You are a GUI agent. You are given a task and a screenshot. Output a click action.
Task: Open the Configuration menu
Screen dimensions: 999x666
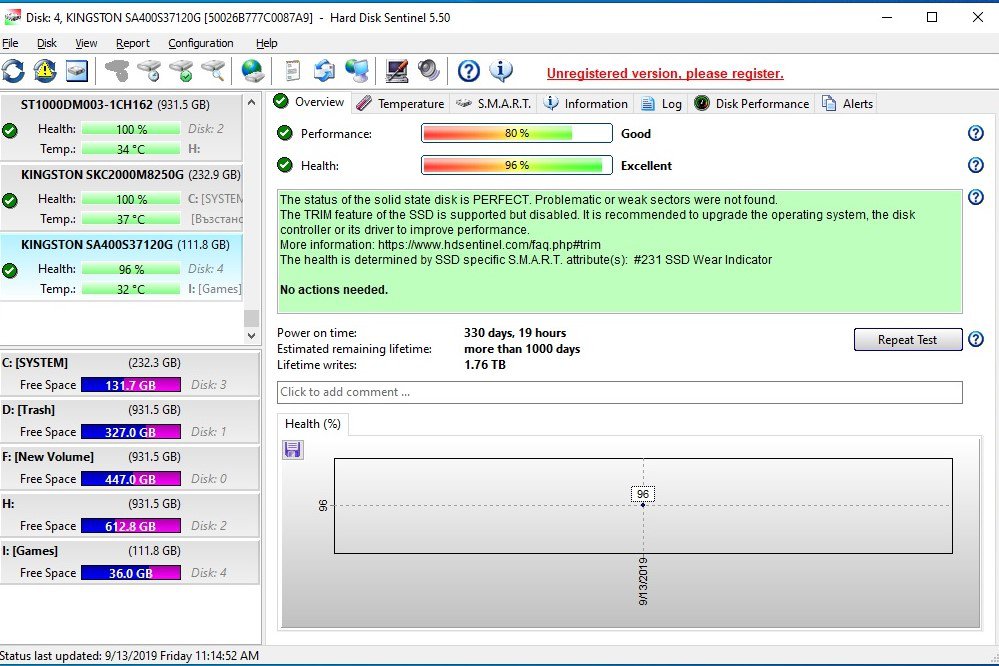200,43
